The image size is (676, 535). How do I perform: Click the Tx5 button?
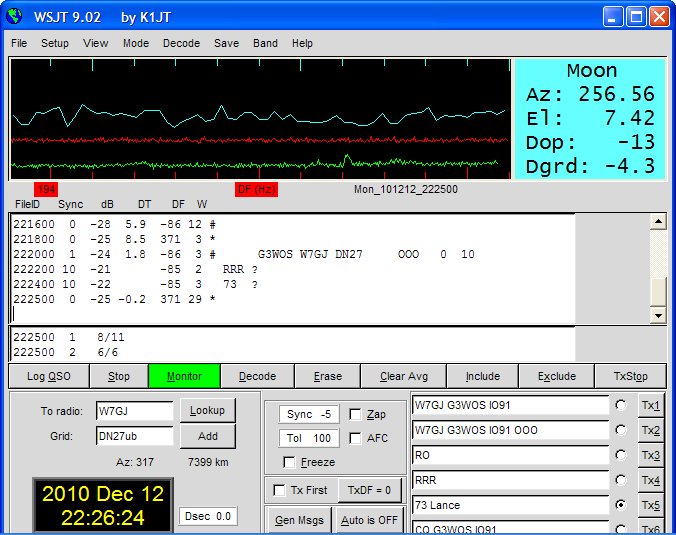pyautogui.click(x=650, y=505)
